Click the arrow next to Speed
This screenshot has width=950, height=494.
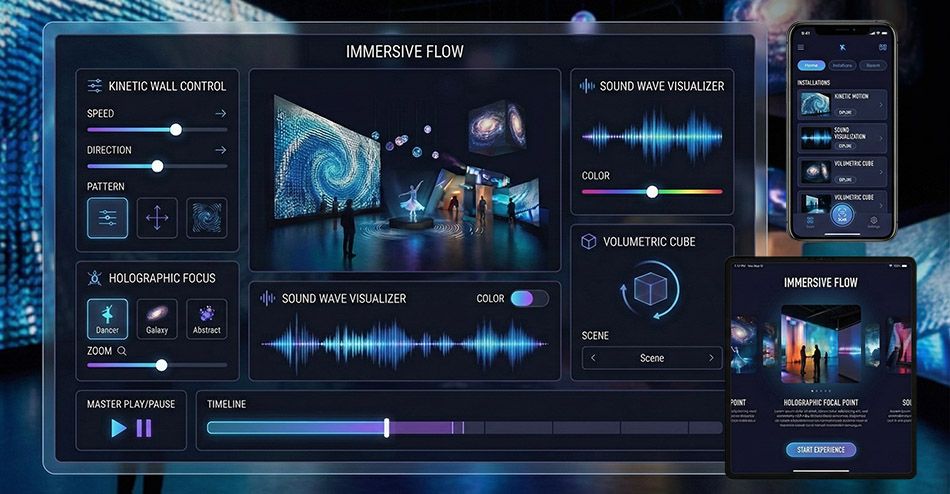tap(221, 113)
